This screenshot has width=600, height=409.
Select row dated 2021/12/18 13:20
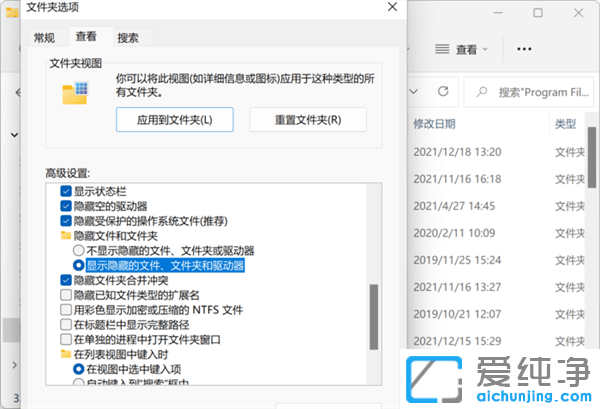[x=497, y=152]
